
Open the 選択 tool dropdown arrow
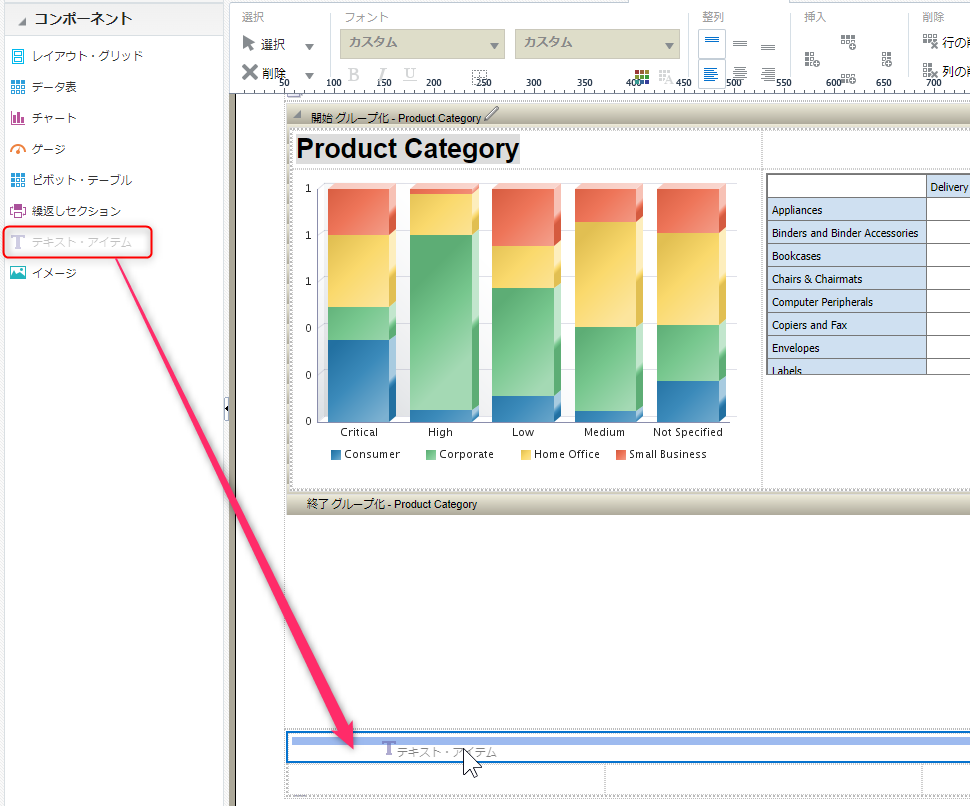pos(309,46)
